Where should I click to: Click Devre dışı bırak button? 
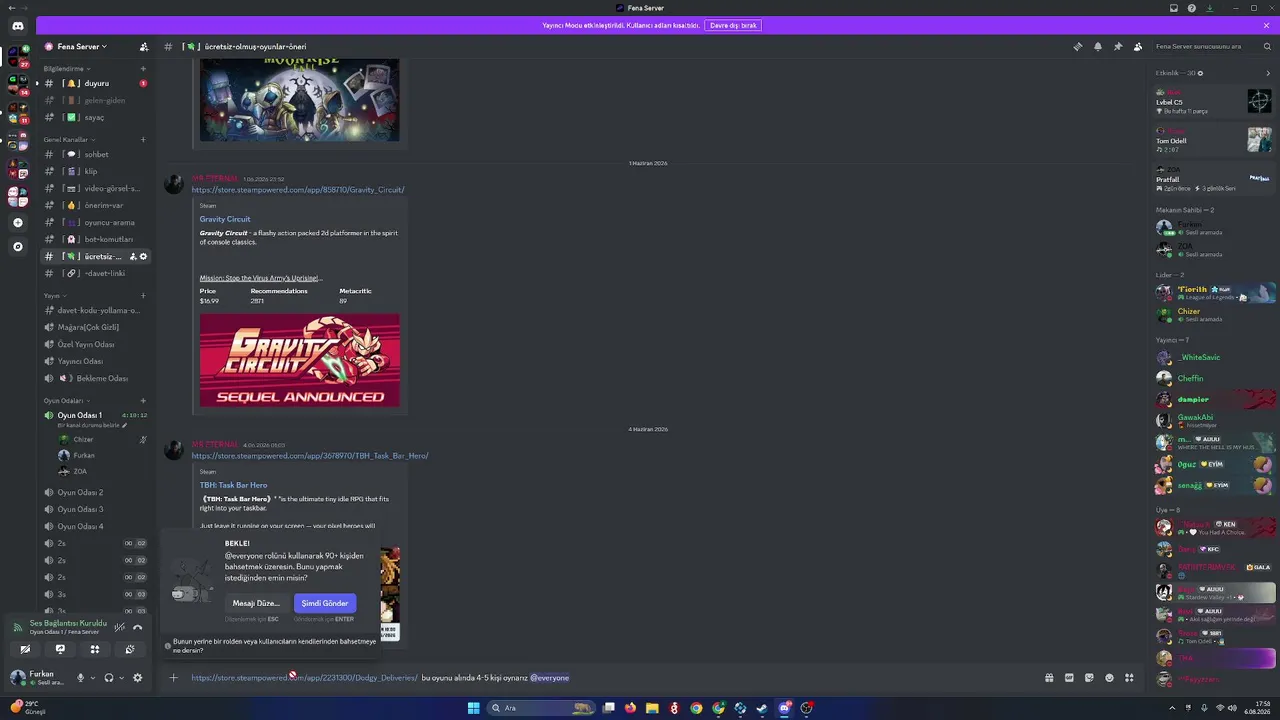[733, 25]
